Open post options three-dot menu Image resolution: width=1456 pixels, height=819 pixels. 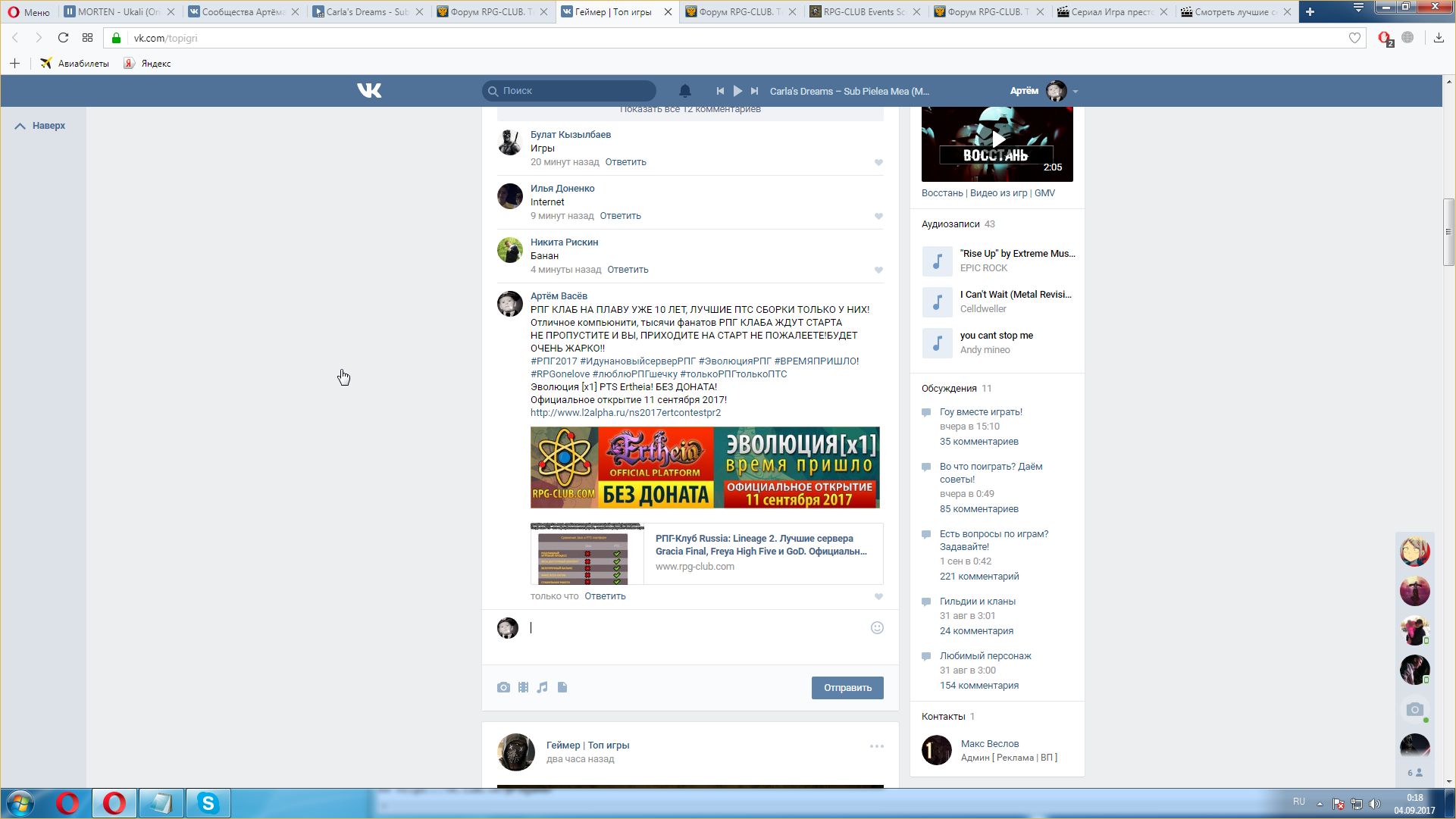pyautogui.click(x=877, y=746)
